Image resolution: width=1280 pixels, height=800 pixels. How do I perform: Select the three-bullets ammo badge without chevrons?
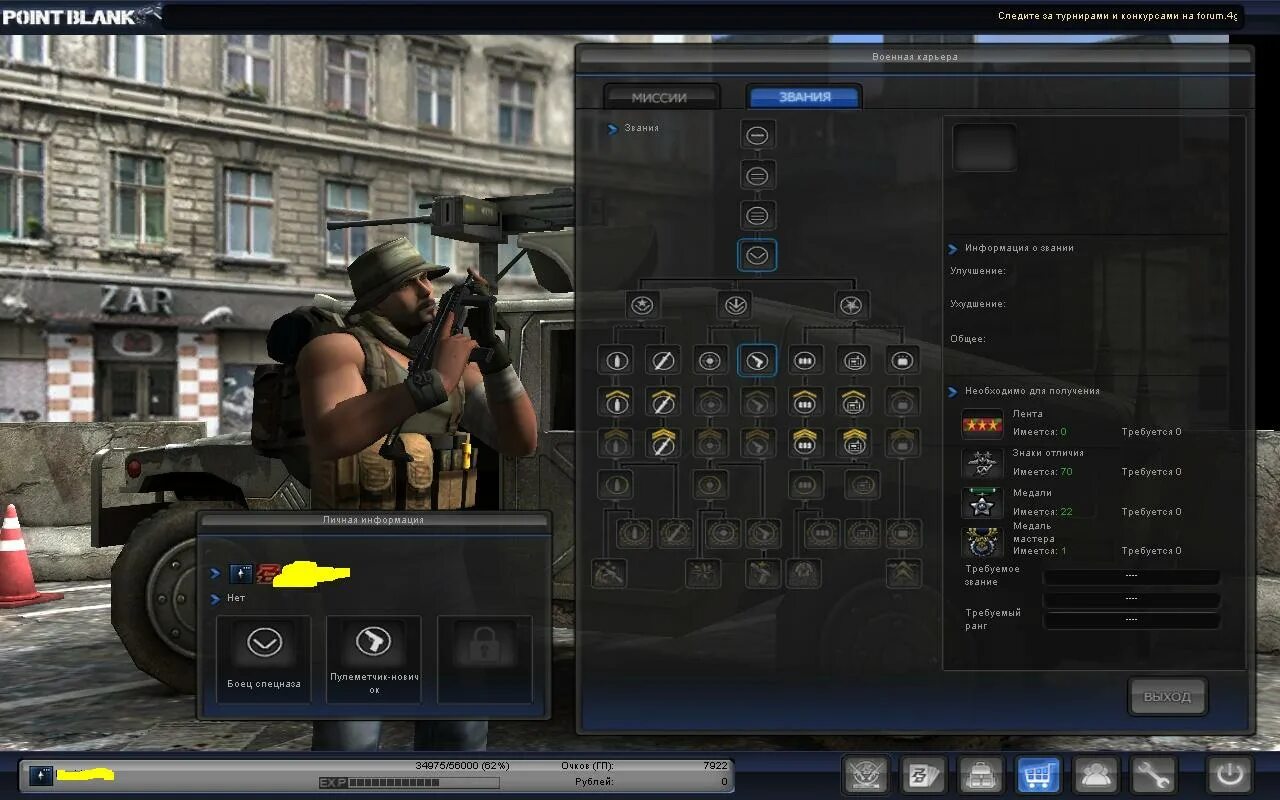click(x=806, y=360)
